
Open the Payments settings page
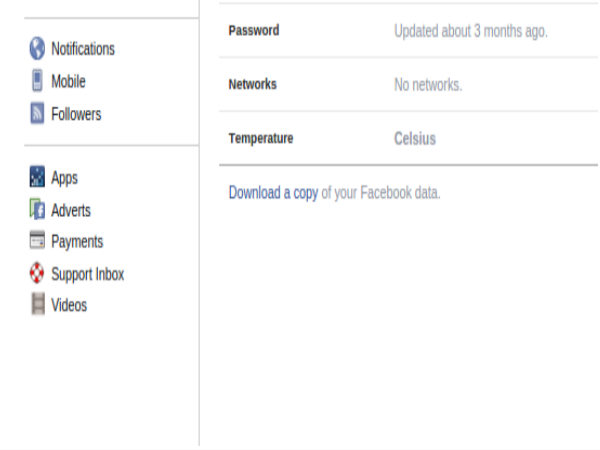77,241
